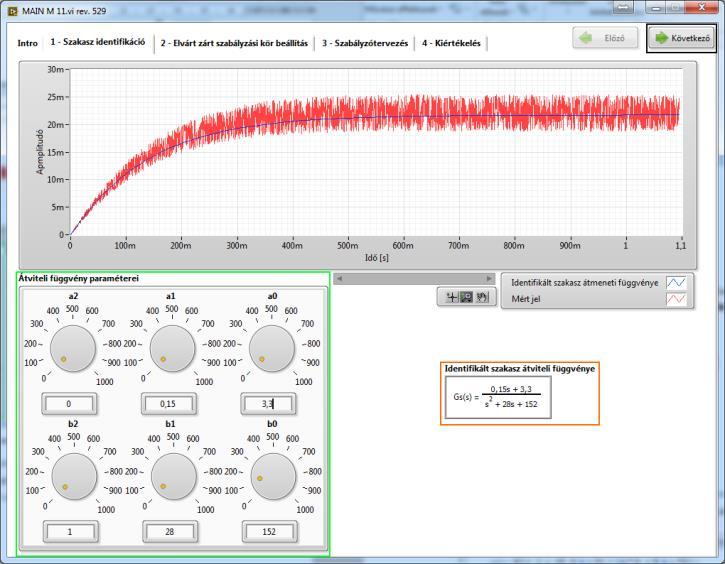The image size is (725, 564).
Task: Click Identifikált szakasz átviteli függvénye heading
Action: pyautogui.click(x=520, y=368)
